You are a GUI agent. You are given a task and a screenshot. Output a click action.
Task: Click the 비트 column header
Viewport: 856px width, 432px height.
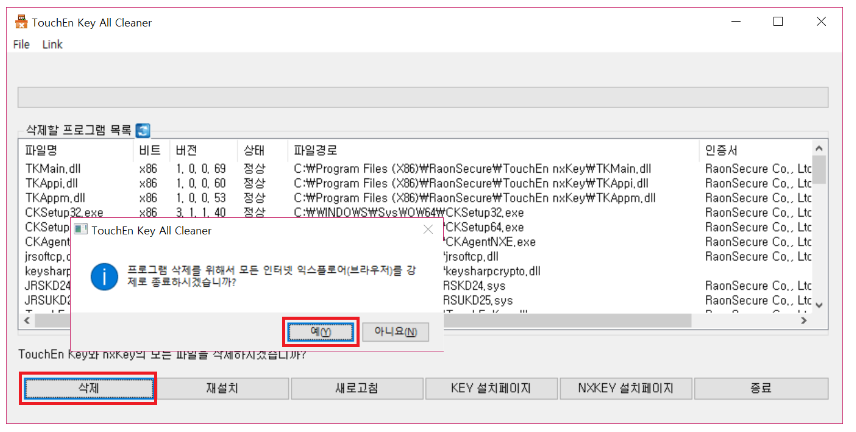[x=152, y=150]
